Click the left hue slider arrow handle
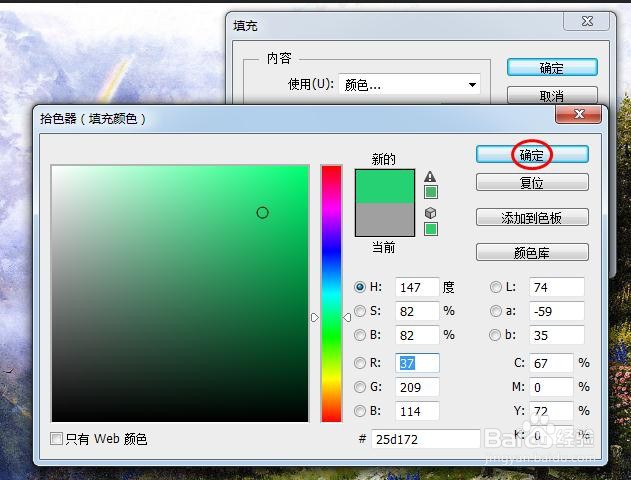This screenshot has width=631, height=480. (315, 317)
